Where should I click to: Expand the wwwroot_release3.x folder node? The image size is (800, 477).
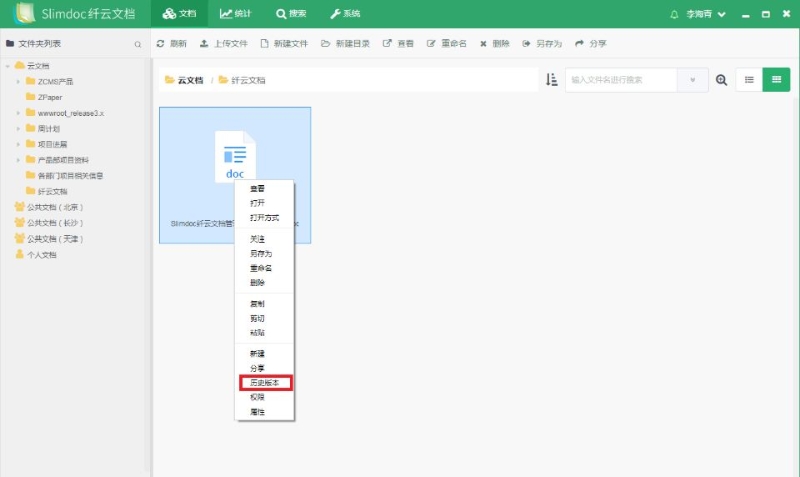pyautogui.click(x=18, y=113)
